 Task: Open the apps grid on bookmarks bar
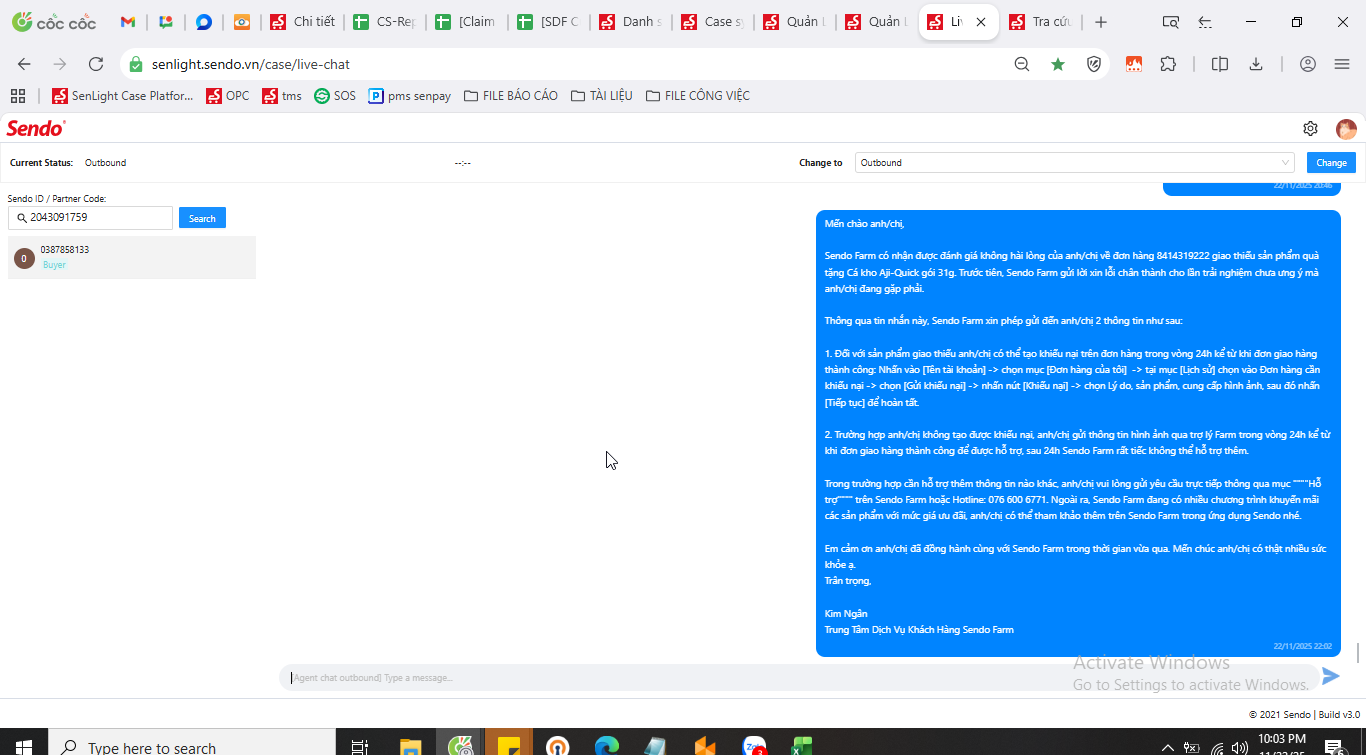(x=18, y=96)
